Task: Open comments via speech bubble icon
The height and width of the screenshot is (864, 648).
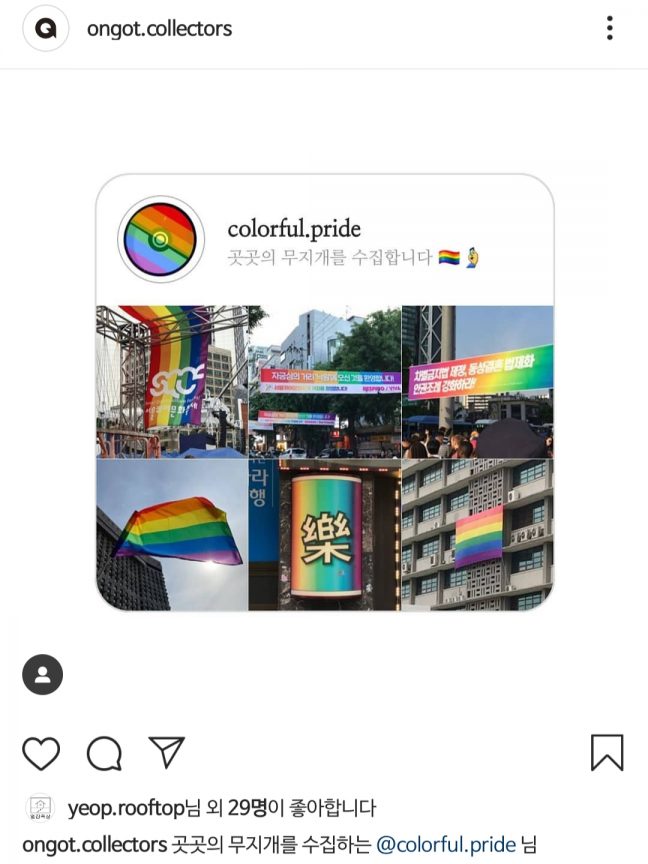Action: pyautogui.click(x=104, y=753)
